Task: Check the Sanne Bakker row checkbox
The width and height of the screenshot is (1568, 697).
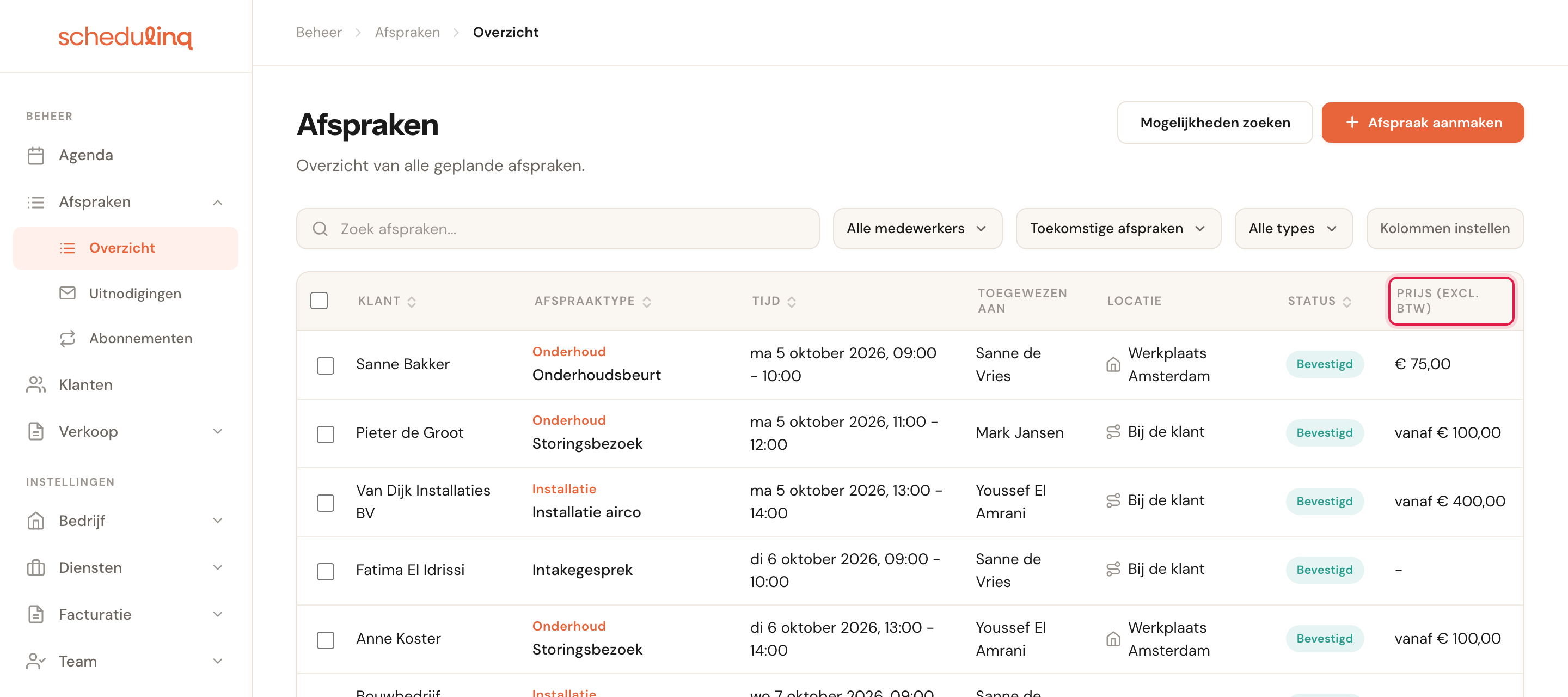Action: 326,366
